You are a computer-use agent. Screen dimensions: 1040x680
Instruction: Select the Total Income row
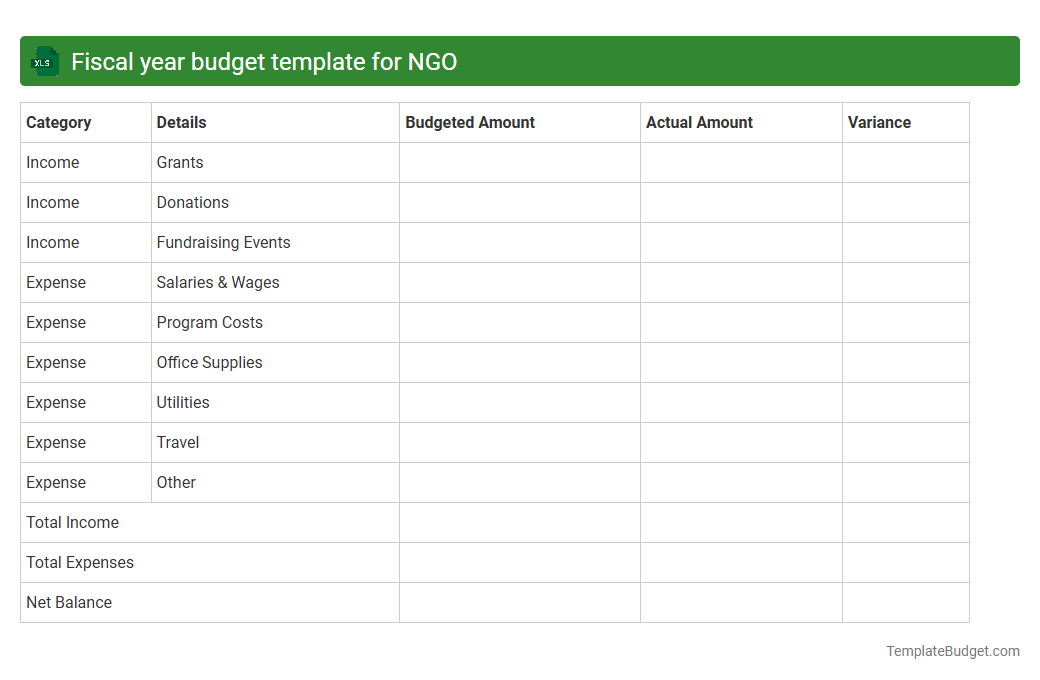[x=72, y=522]
